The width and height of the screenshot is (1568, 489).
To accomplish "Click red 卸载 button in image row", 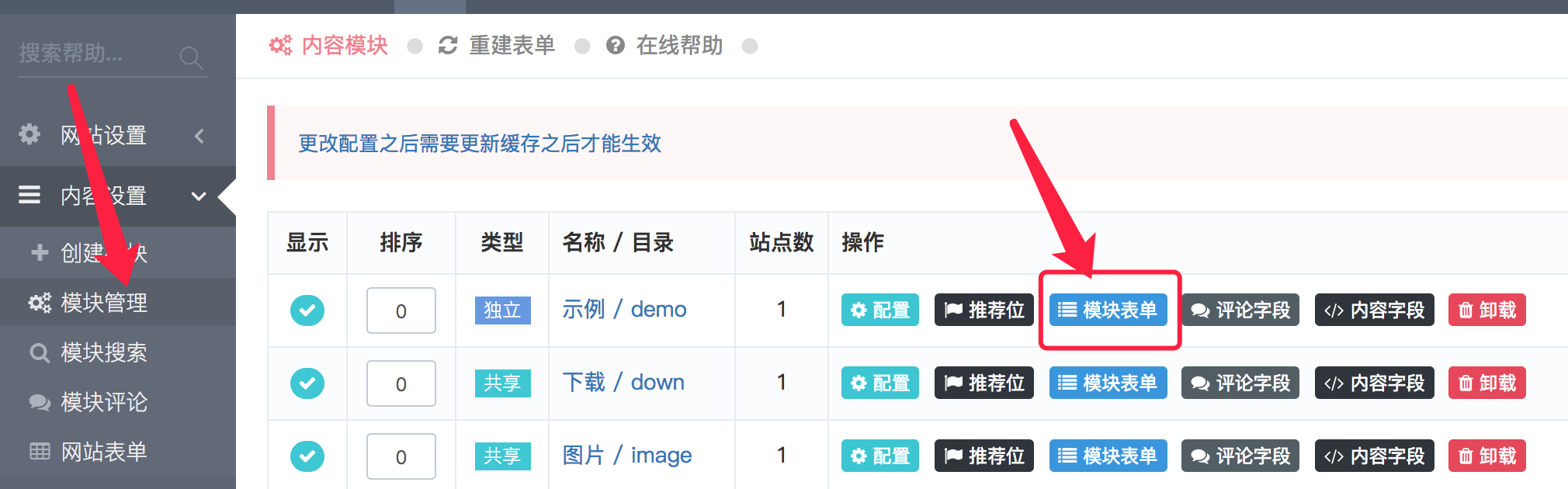I will coord(1487,456).
